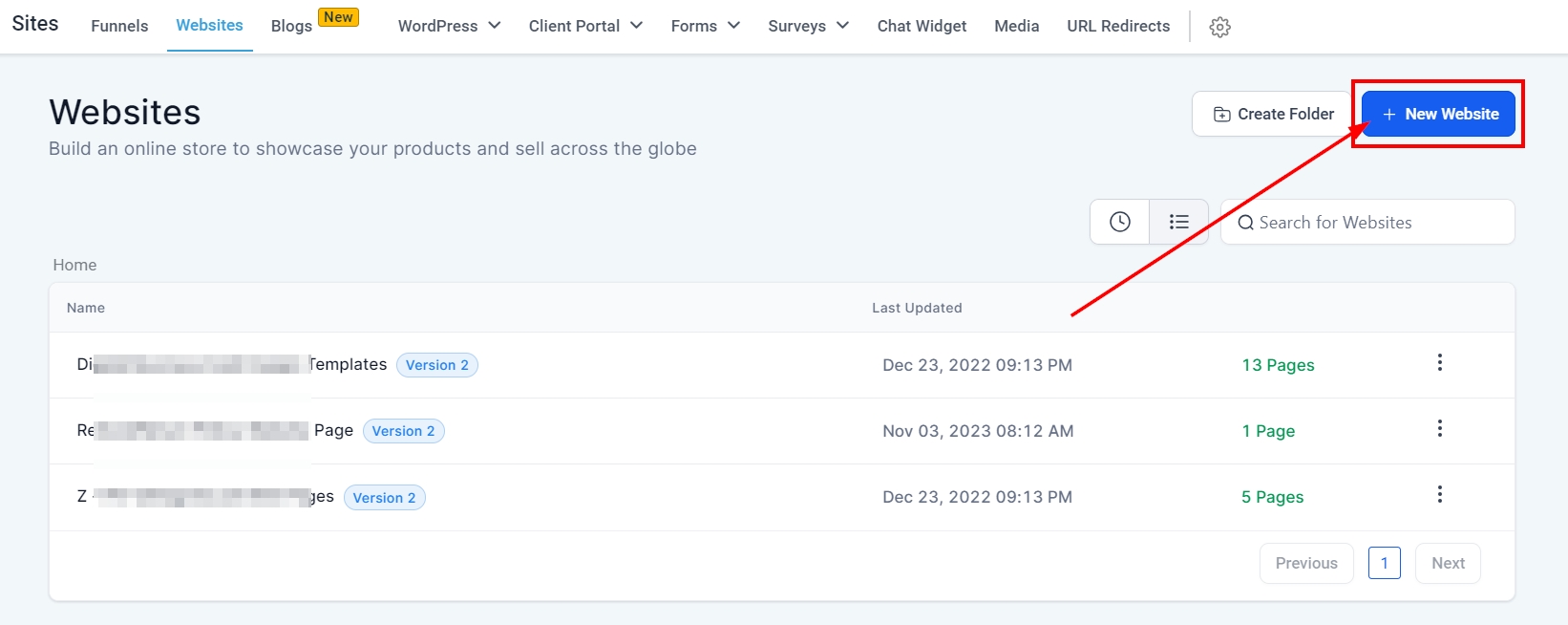Viewport: 1568px width, 625px height.
Task: Open the URL Redirects tab
Action: coord(1118,26)
